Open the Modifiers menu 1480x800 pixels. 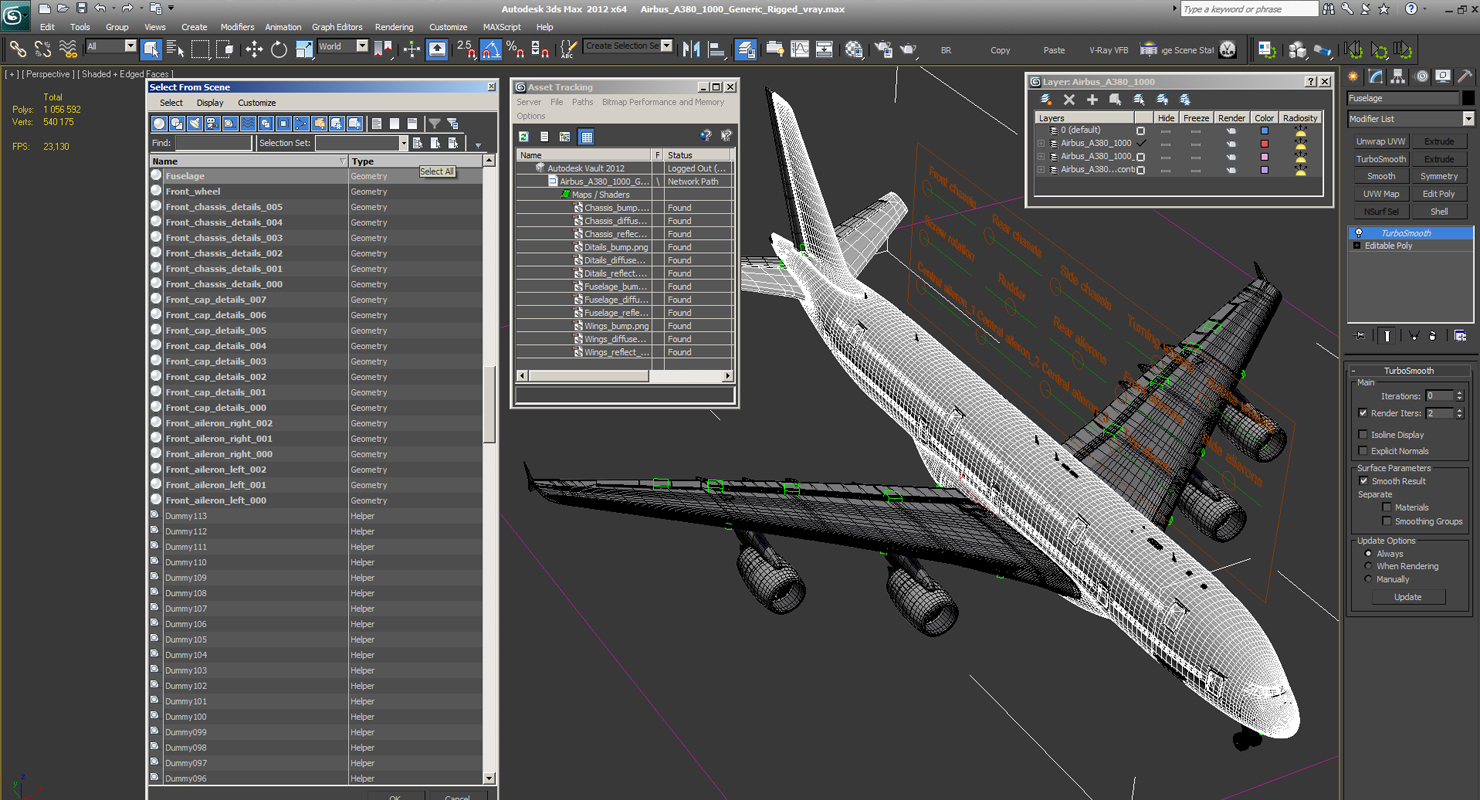[237, 27]
